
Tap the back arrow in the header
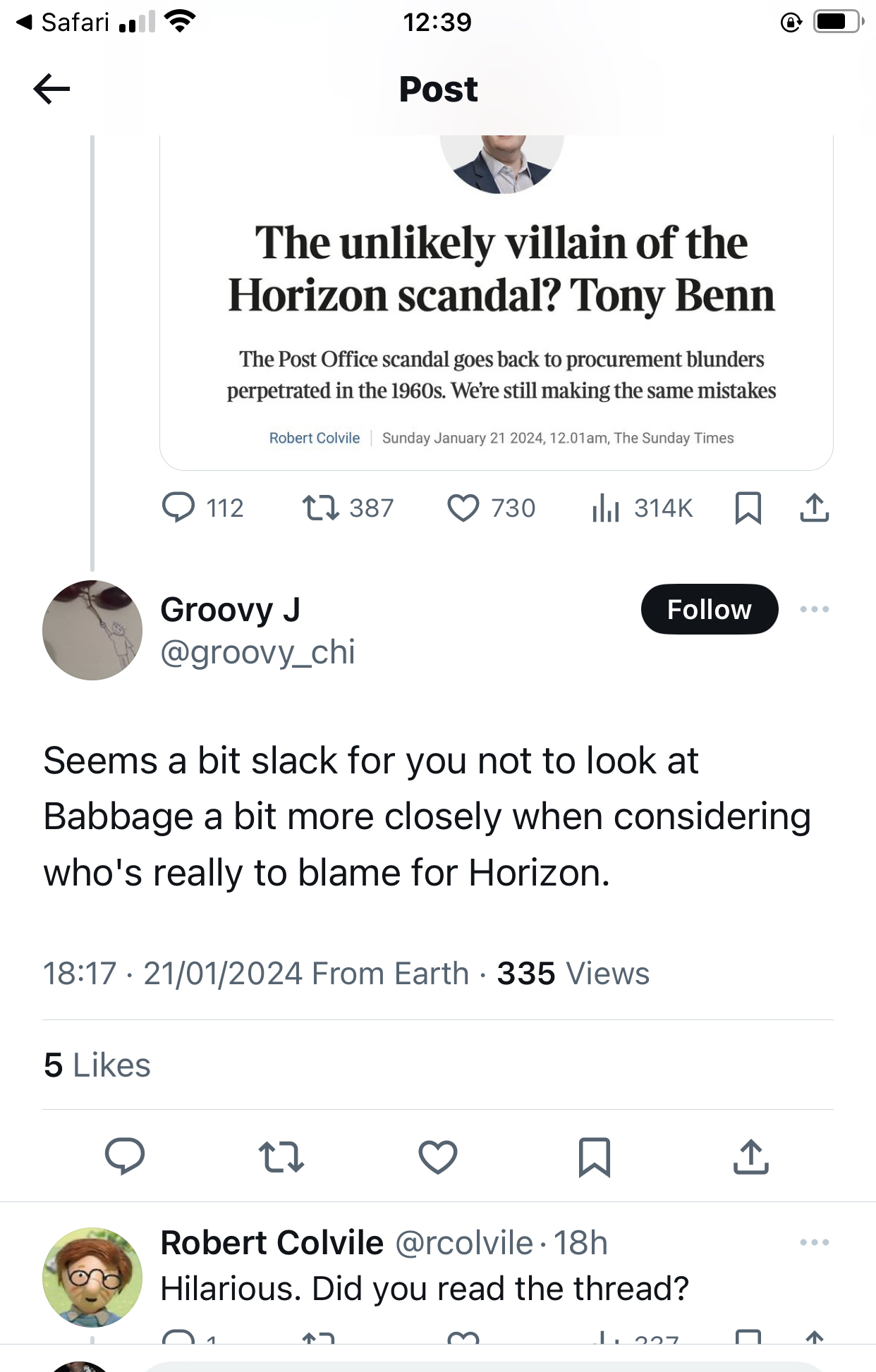[51, 89]
